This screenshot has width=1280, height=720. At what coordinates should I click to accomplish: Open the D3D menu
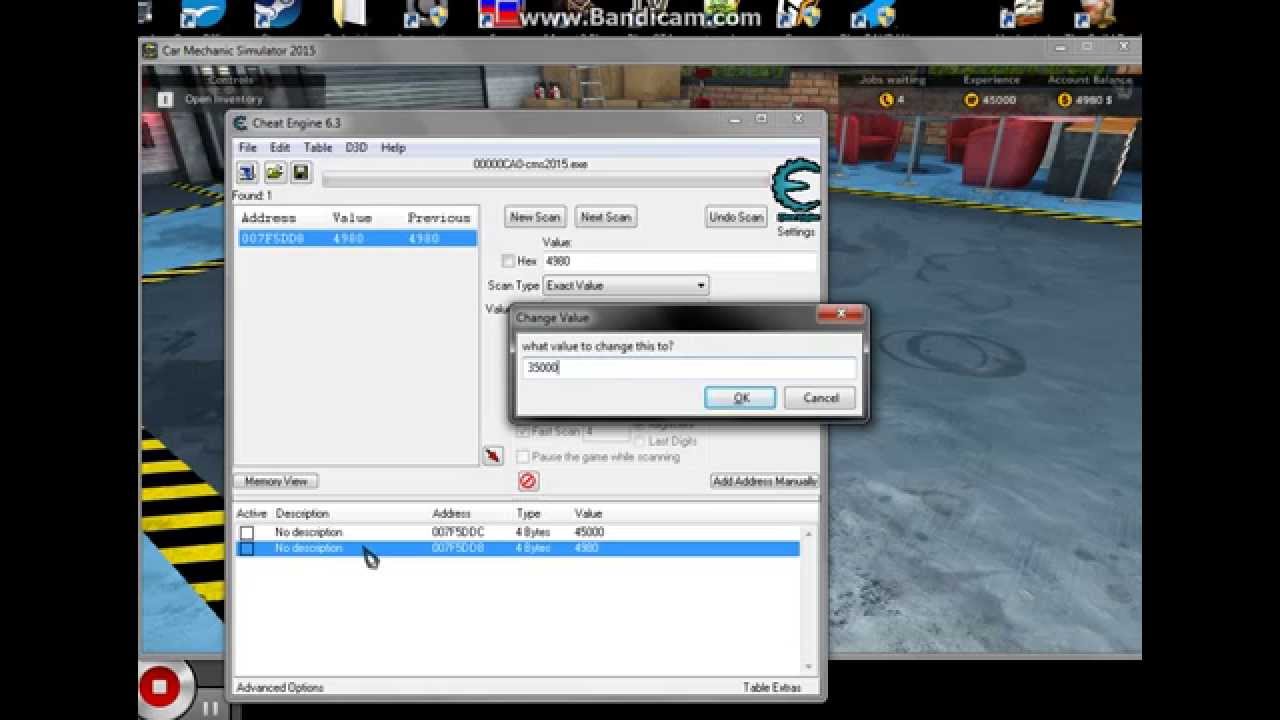click(356, 147)
